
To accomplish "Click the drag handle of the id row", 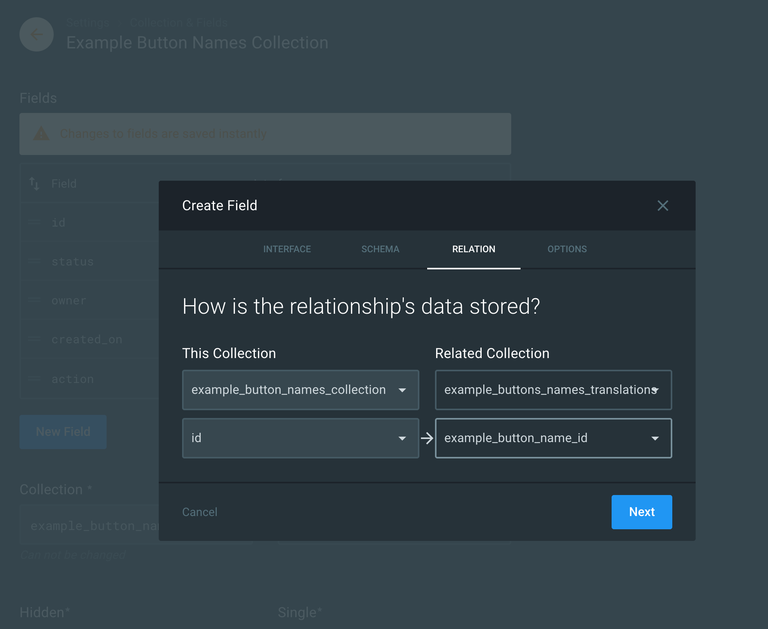I will coord(34,223).
